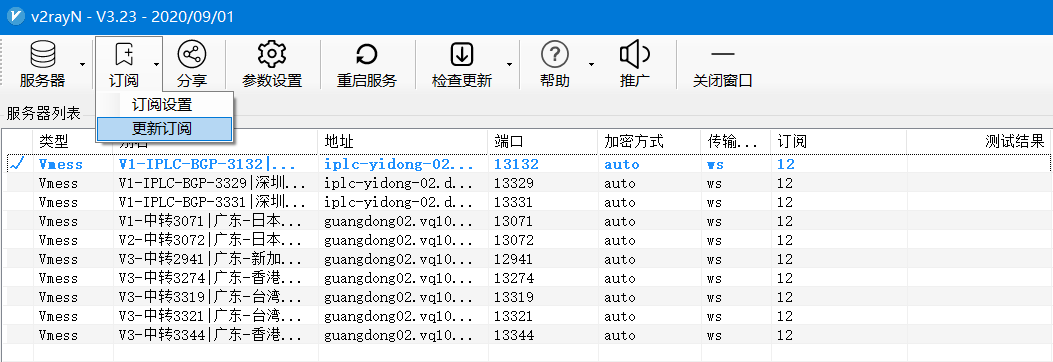Click the 服务器列表 group label
Viewport: 1053px width, 362px height.
pyautogui.click(x=44, y=113)
